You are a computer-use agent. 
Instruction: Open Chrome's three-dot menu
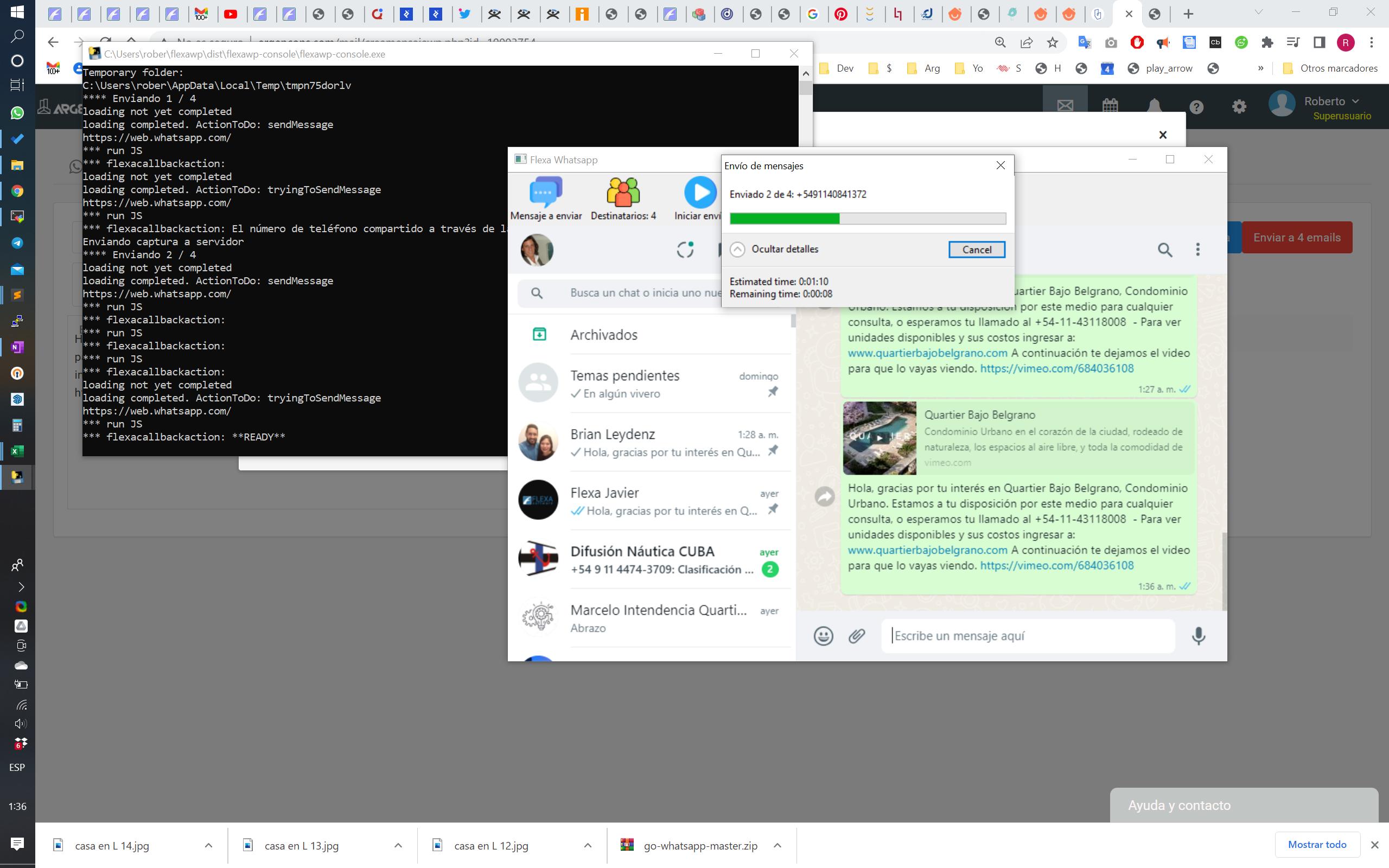(x=1371, y=42)
